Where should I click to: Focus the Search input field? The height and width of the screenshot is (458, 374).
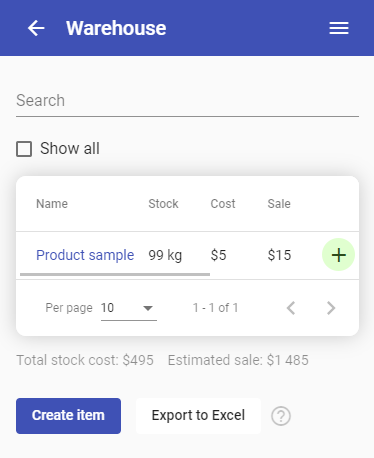[187, 101]
